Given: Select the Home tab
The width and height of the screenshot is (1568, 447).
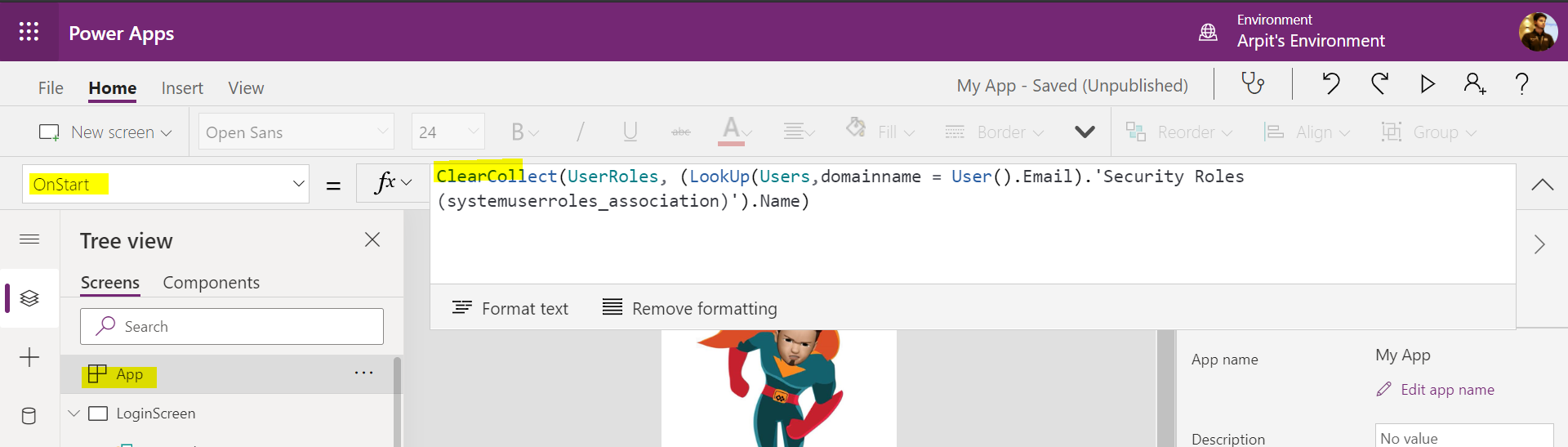Looking at the screenshot, I should [x=113, y=87].
